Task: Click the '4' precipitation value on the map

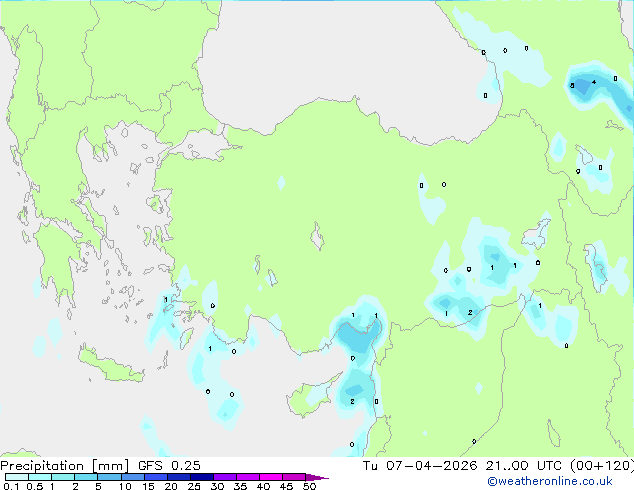Action: (x=594, y=82)
